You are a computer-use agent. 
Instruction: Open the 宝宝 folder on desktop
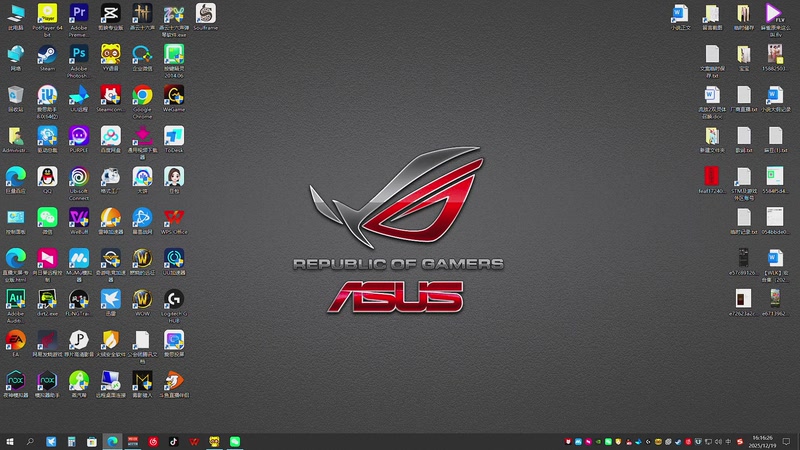(x=743, y=58)
